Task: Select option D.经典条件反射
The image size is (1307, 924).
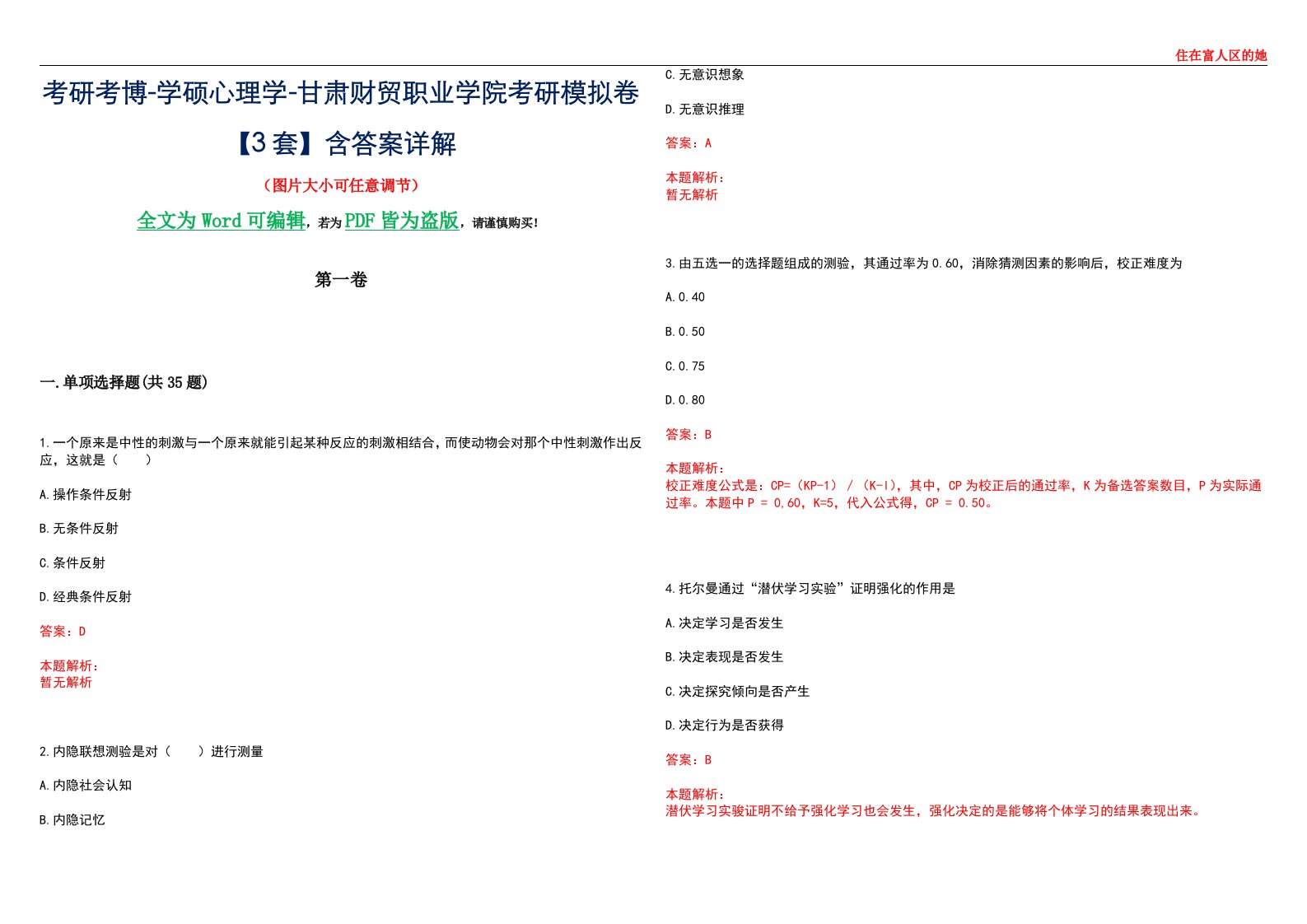Action: [86, 597]
